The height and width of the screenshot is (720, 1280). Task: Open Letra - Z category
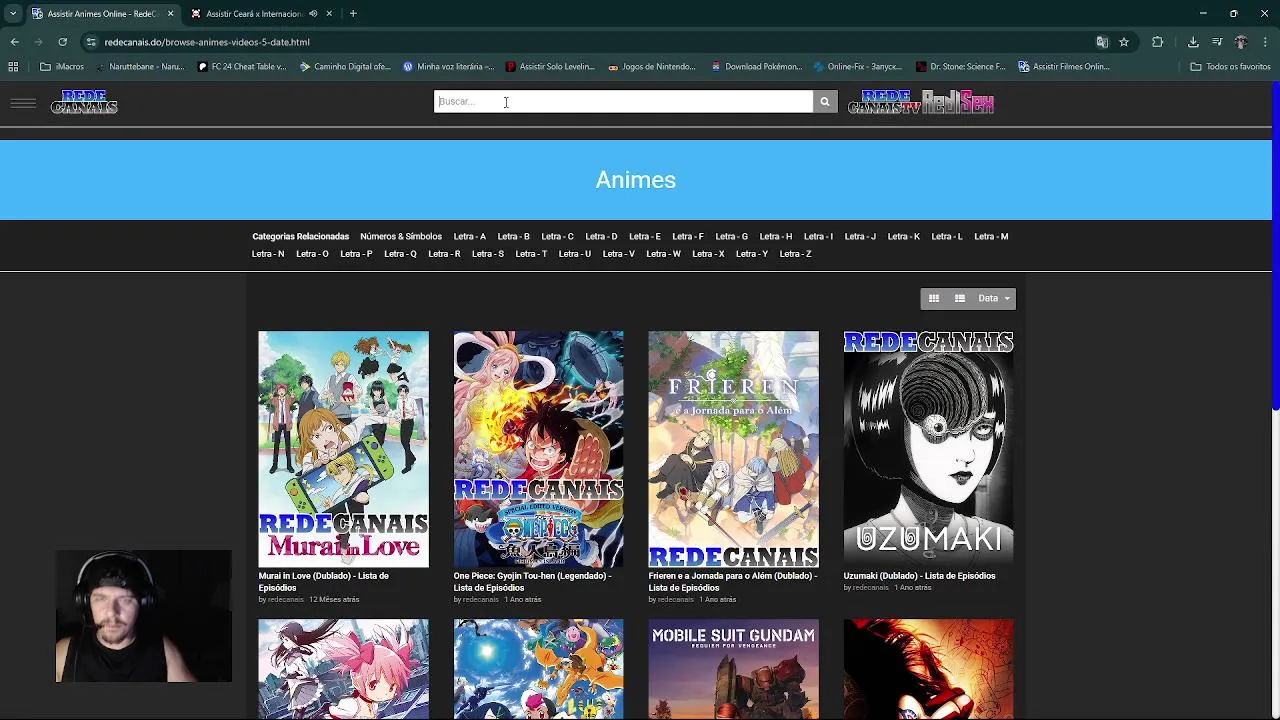[795, 254]
